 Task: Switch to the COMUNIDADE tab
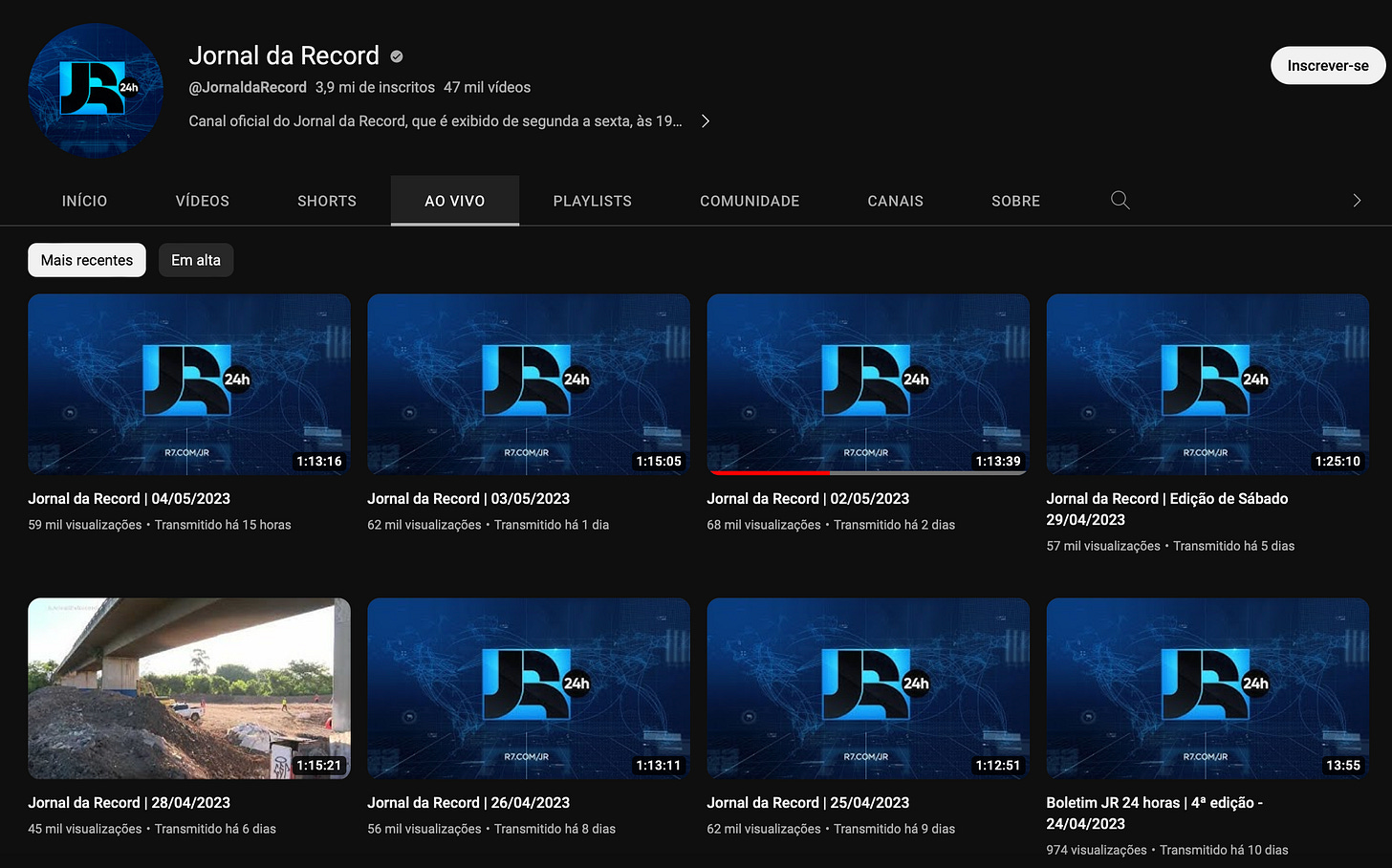click(750, 201)
